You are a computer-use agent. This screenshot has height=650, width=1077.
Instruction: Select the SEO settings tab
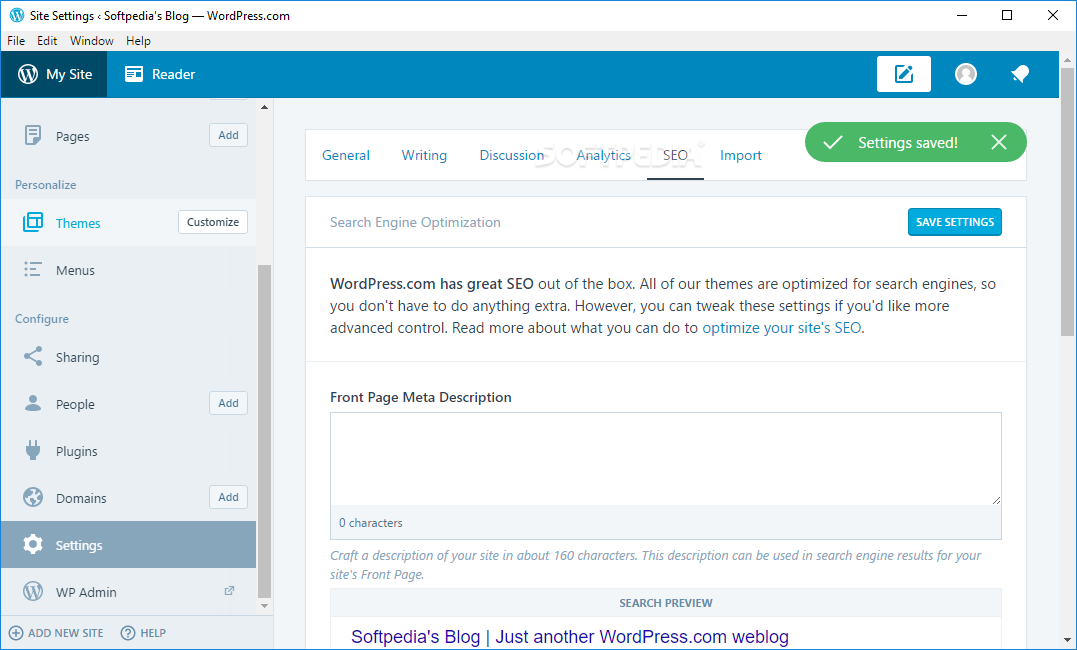(x=675, y=155)
